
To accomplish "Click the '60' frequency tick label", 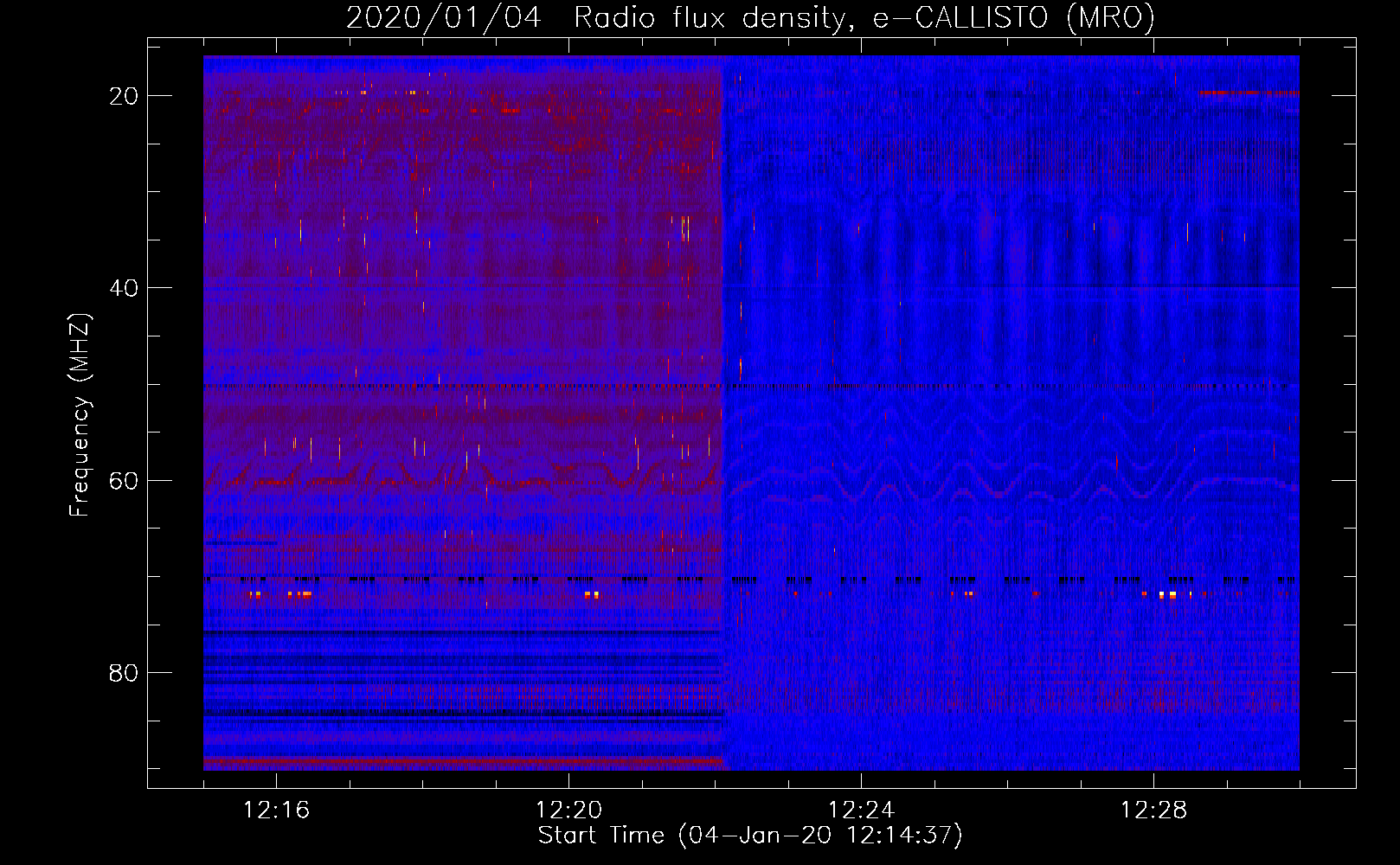I will click(x=124, y=480).
